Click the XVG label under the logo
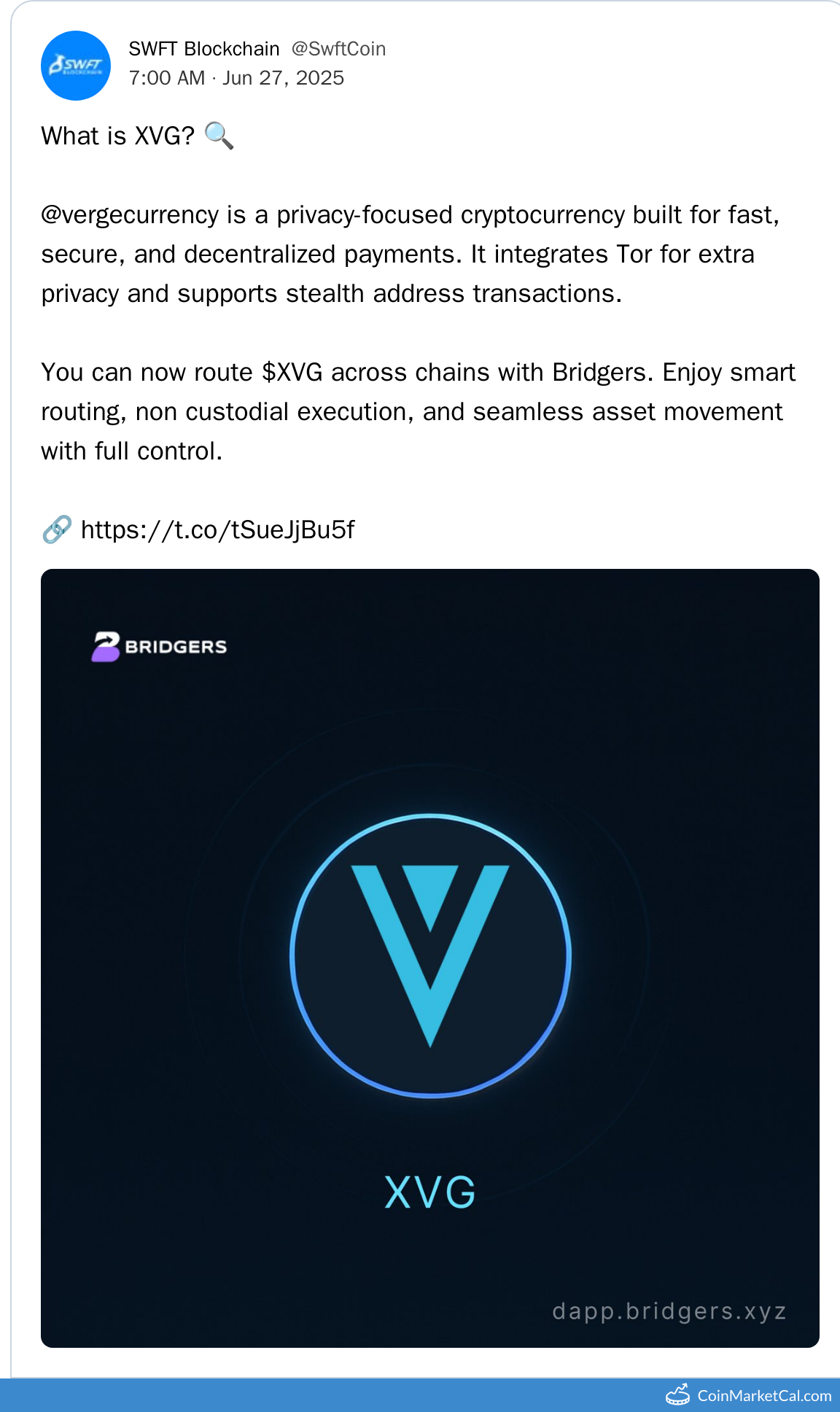The image size is (840, 1412). tap(430, 1193)
